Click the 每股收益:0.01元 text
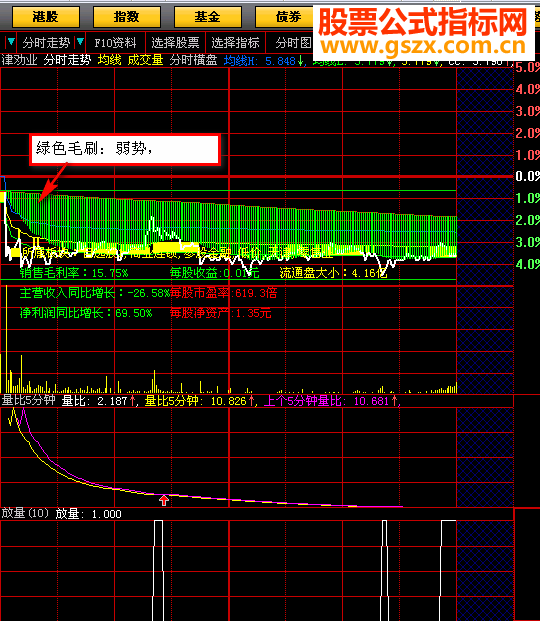This screenshot has height=621, width=540. 214,273
